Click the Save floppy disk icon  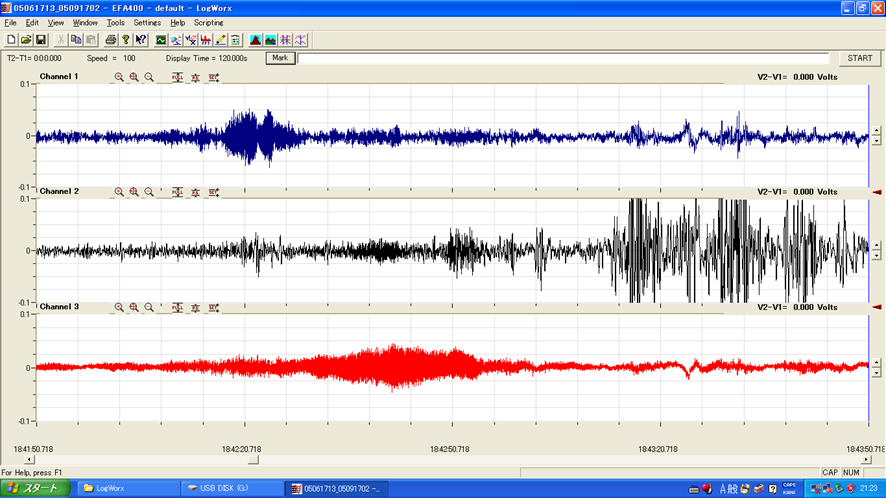point(41,40)
